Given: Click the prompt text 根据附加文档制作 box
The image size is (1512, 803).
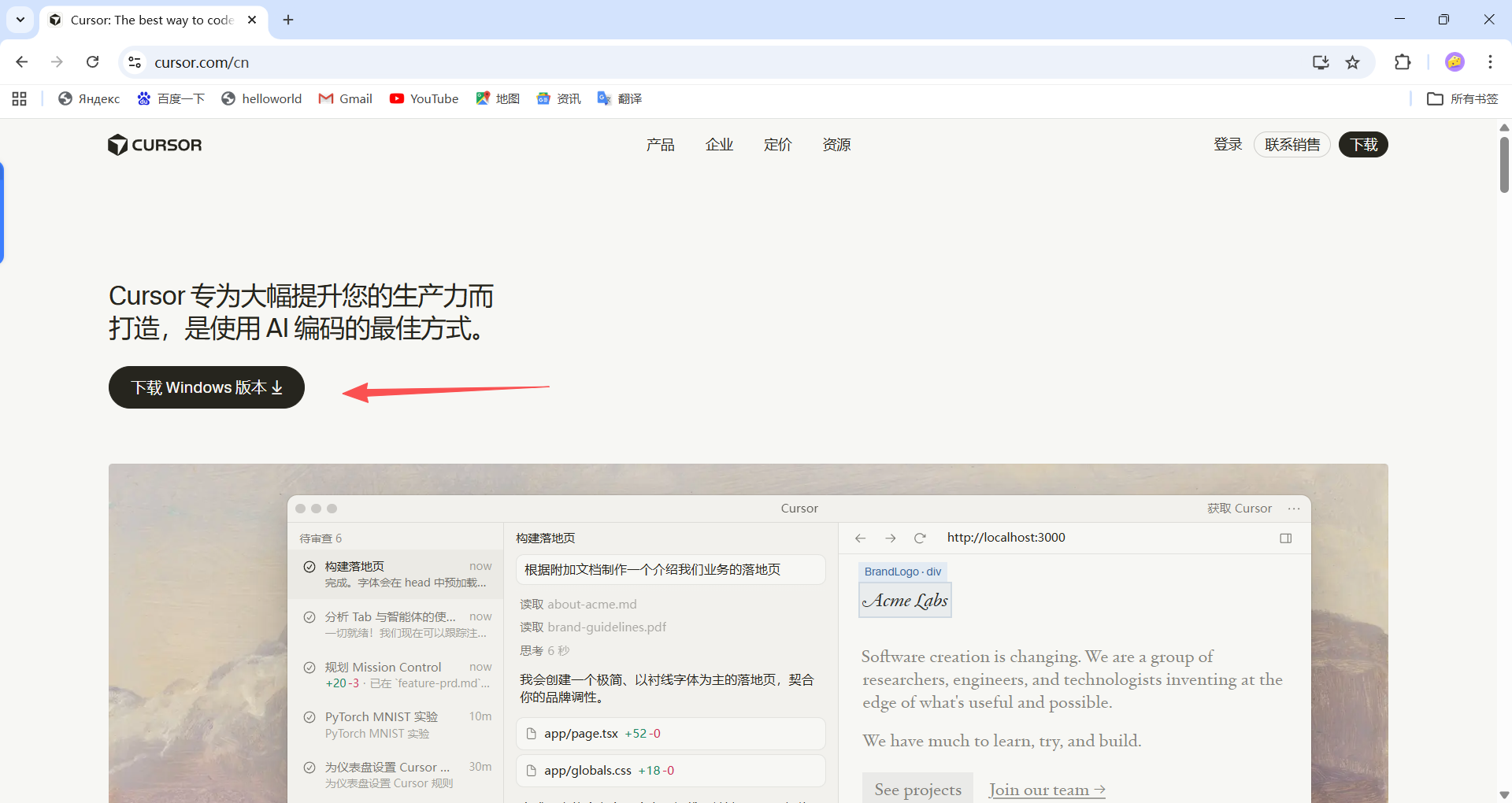Looking at the screenshot, I should click(x=671, y=570).
